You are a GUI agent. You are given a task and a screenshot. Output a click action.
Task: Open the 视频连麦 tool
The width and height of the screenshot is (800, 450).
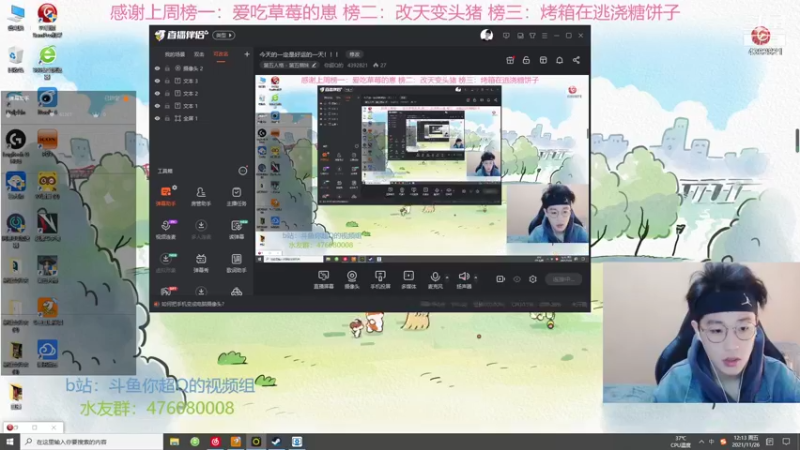[x=165, y=230]
